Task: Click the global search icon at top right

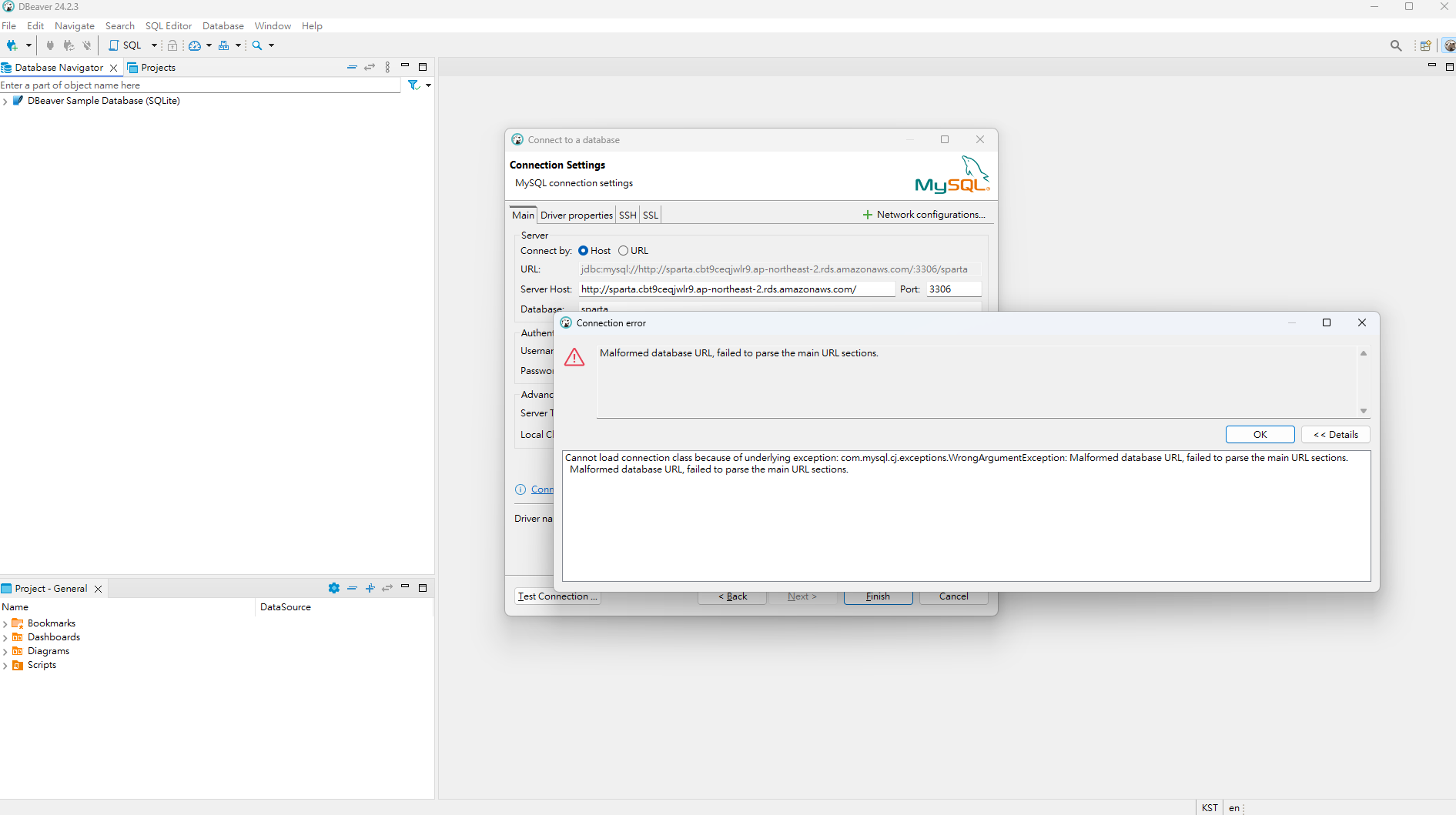Action: pos(1396,45)
